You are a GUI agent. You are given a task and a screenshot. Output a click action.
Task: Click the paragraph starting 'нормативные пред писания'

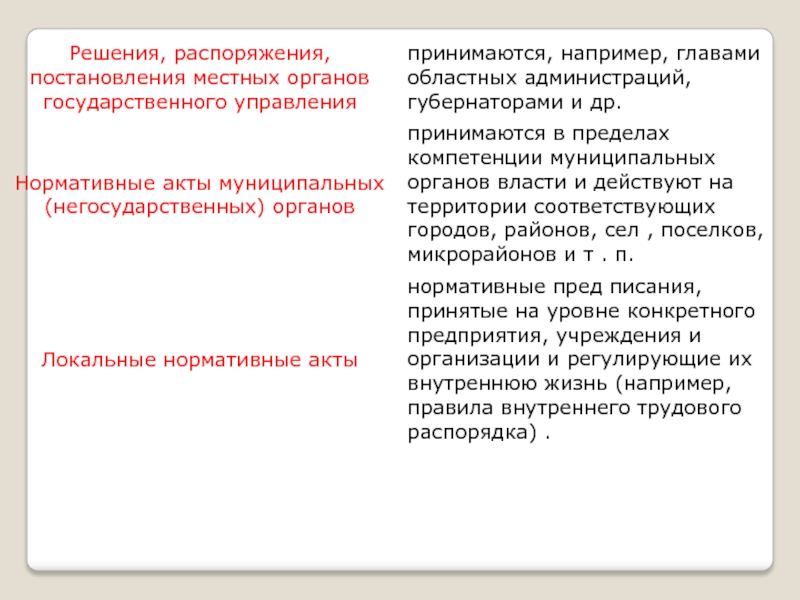pos(581,360)
